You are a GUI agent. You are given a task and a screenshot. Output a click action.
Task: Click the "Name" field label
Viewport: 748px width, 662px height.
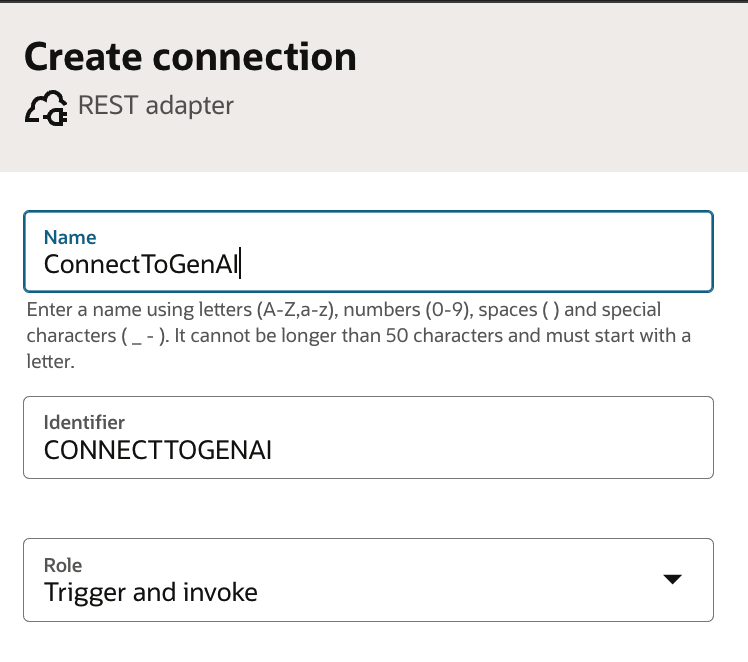click(70, 238)
